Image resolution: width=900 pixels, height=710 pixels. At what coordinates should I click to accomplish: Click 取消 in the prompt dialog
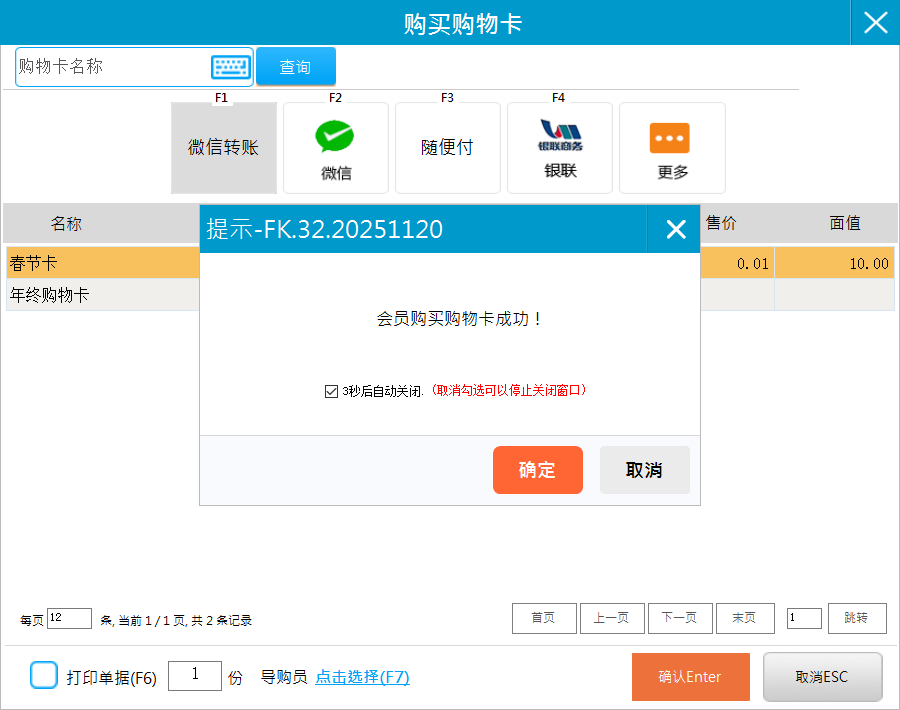(644, 470)
